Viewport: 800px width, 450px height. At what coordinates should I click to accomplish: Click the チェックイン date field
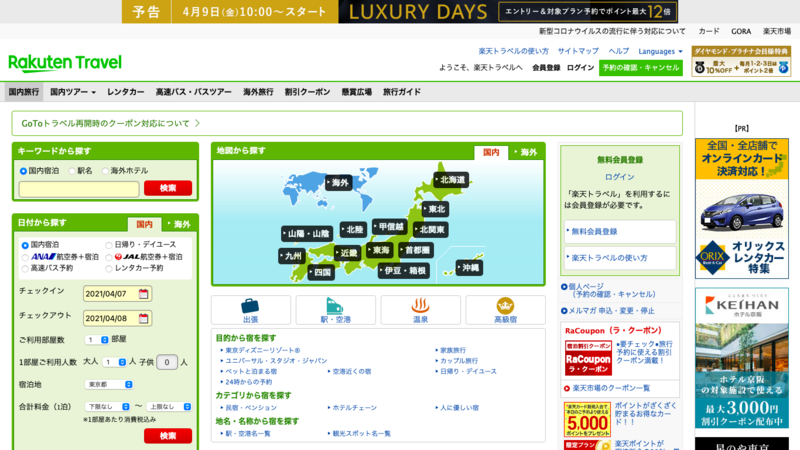point(118,294)
